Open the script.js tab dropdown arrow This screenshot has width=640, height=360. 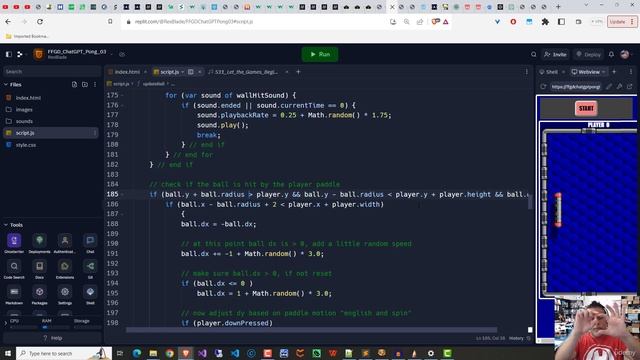pyautogui.click(x=183, y=72)
